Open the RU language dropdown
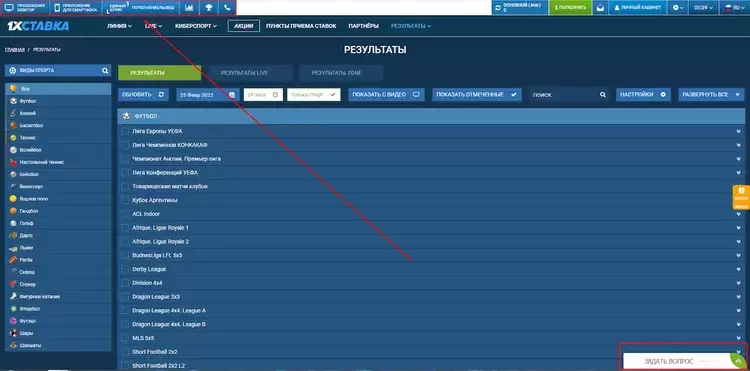 click(732, 8)
